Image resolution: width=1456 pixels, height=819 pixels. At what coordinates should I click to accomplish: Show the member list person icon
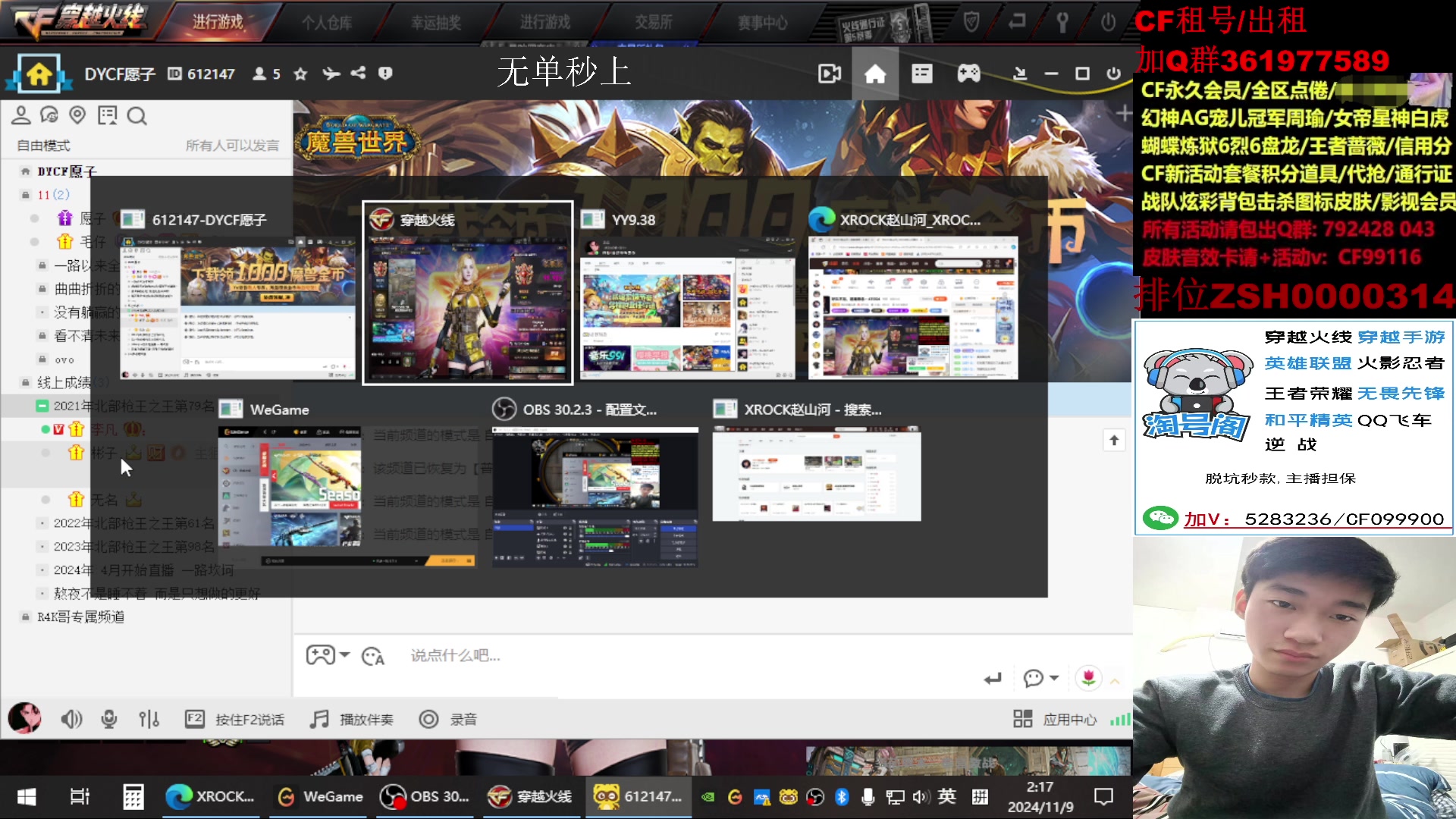pyautogui.click(x=20, y=115)
